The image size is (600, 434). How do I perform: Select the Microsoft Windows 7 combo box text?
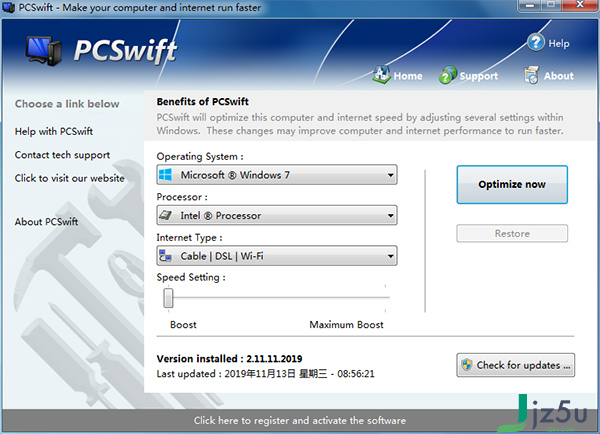pos(235,175)
